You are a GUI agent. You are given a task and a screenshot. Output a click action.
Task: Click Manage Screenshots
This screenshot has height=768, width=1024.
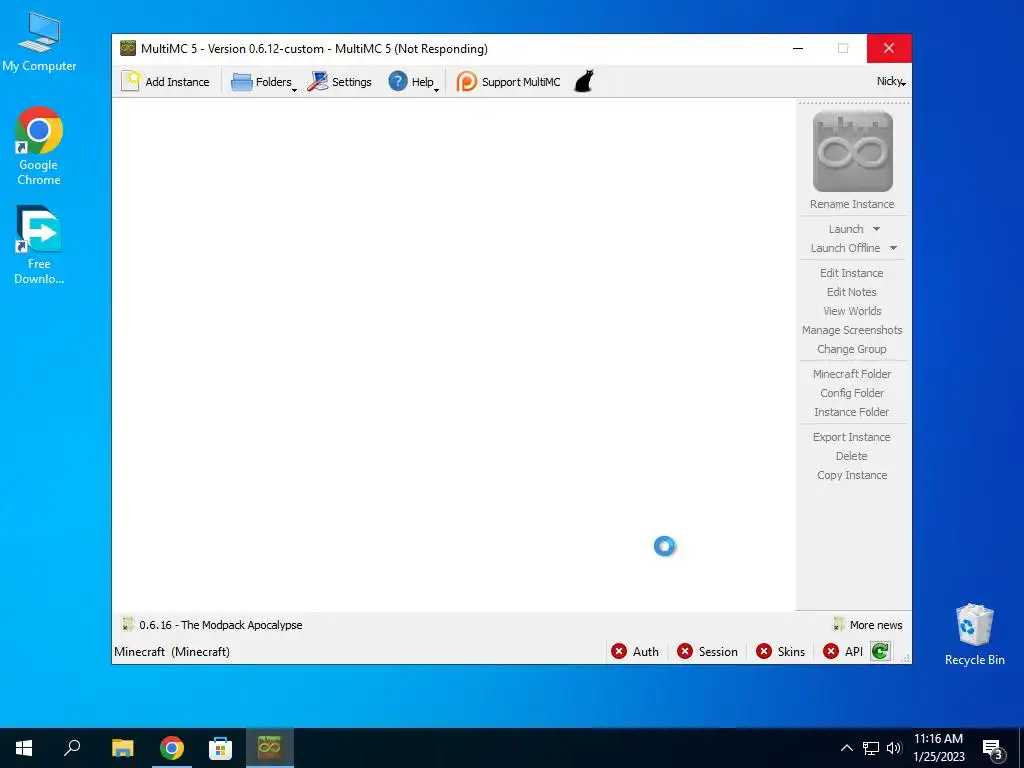coord(852,330)
